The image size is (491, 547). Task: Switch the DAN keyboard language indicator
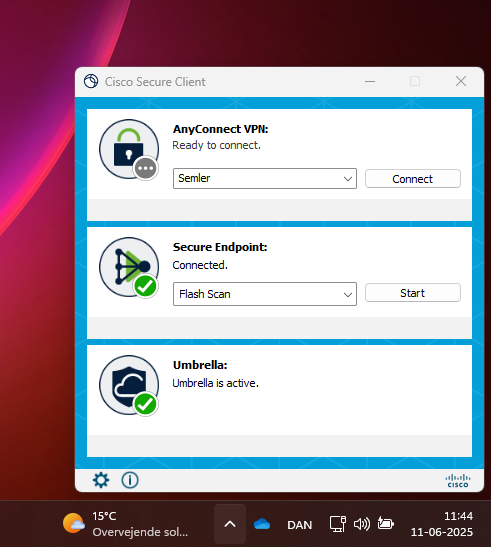click(299, 525)
